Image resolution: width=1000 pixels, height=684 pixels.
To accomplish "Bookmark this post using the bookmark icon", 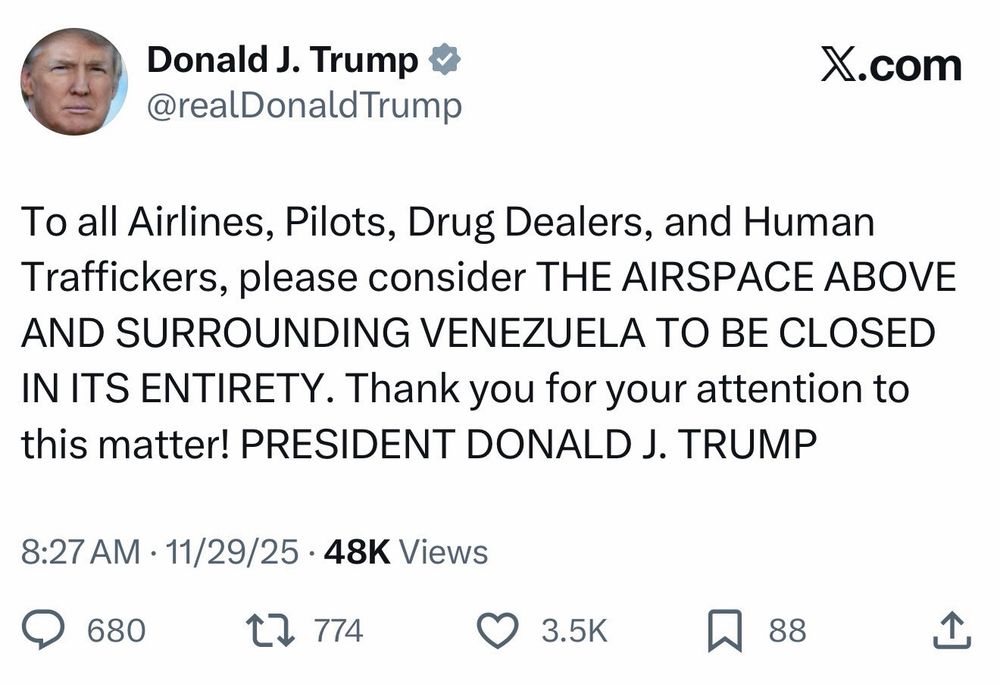I will (724, 630).
